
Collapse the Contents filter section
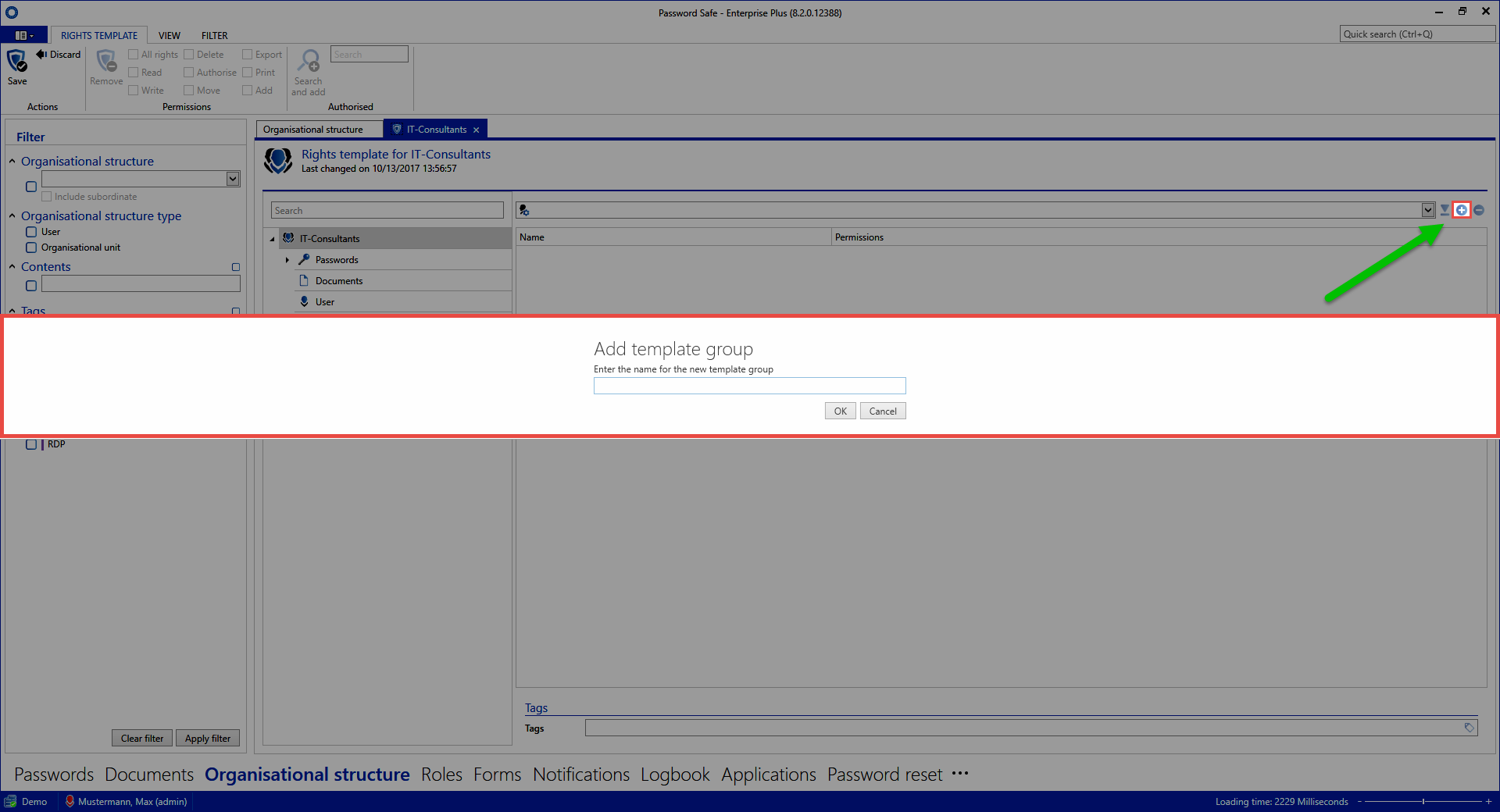coord(12,267)
